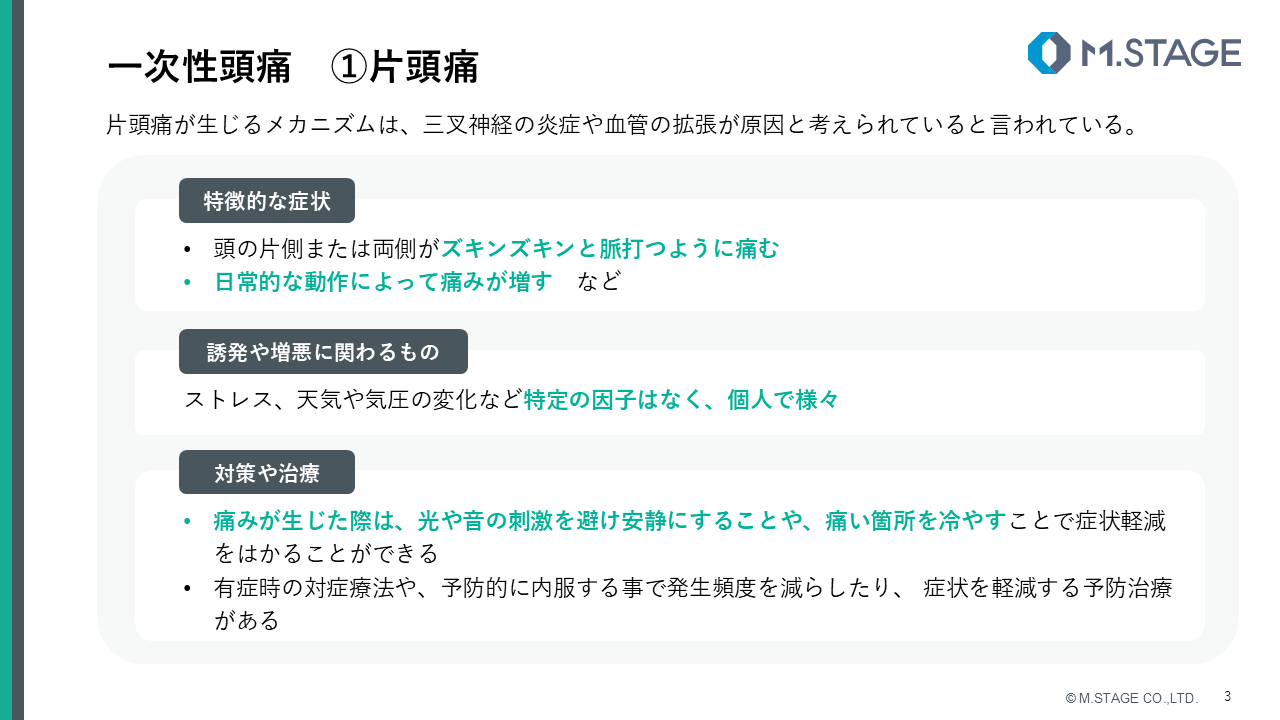Click the © M.STAGE CO.,LTD. copyright text
This screenshot has width=1280, height=720.
[x=1131, y=698]
